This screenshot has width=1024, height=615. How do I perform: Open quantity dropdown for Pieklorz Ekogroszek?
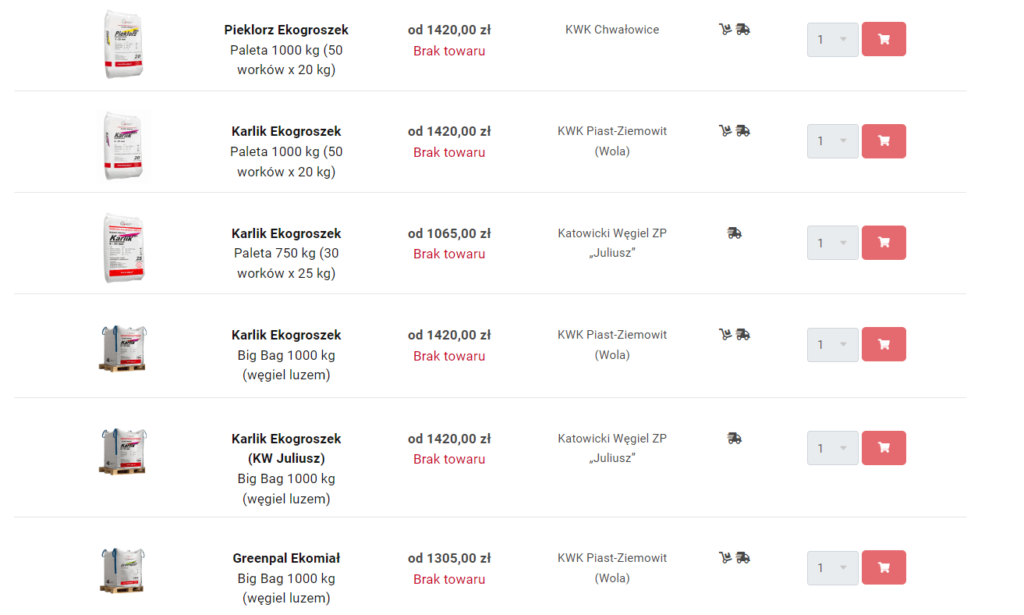(833, 40)
